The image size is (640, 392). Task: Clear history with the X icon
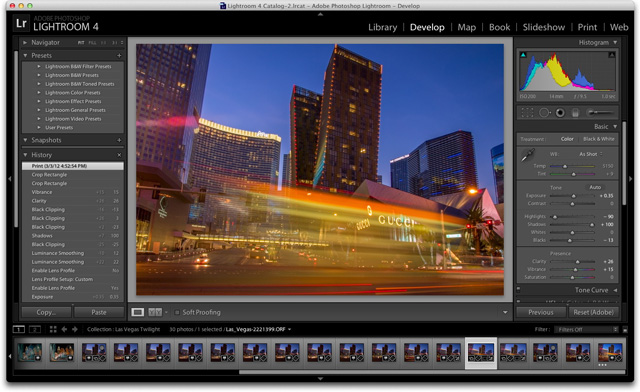119,155
